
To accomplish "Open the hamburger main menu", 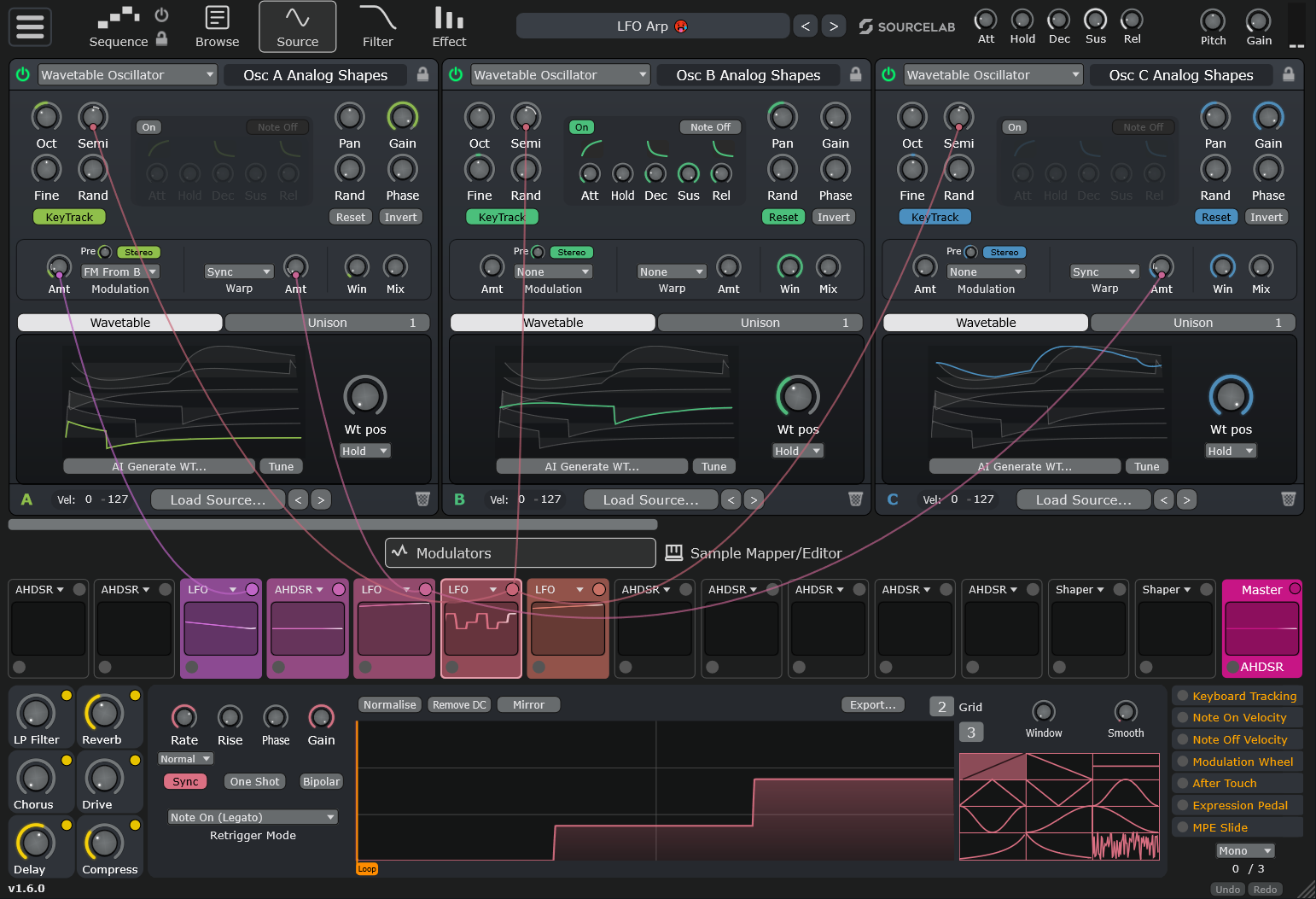I will click(30, 26).
